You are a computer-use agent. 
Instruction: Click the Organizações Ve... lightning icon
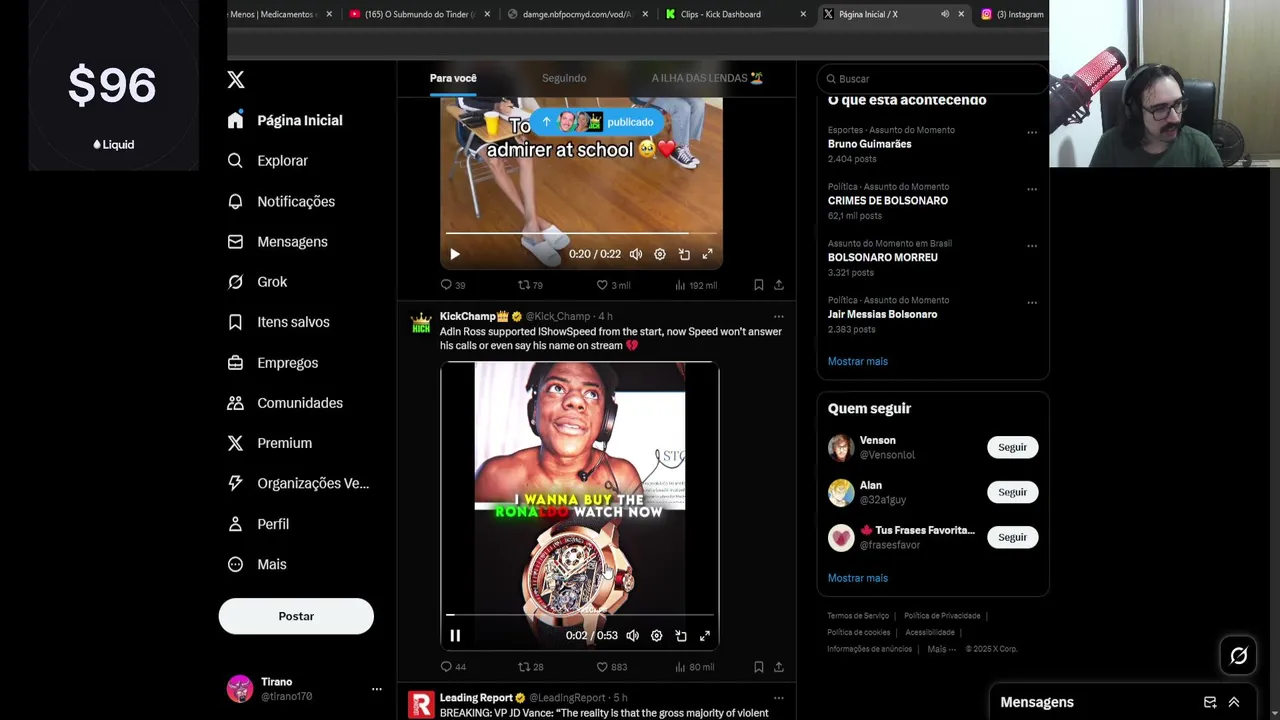coord(235,483)
